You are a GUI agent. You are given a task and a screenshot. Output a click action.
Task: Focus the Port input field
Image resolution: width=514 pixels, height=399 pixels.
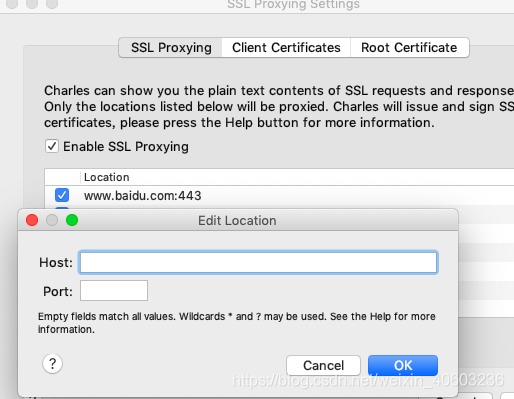(x=114, y=291)
